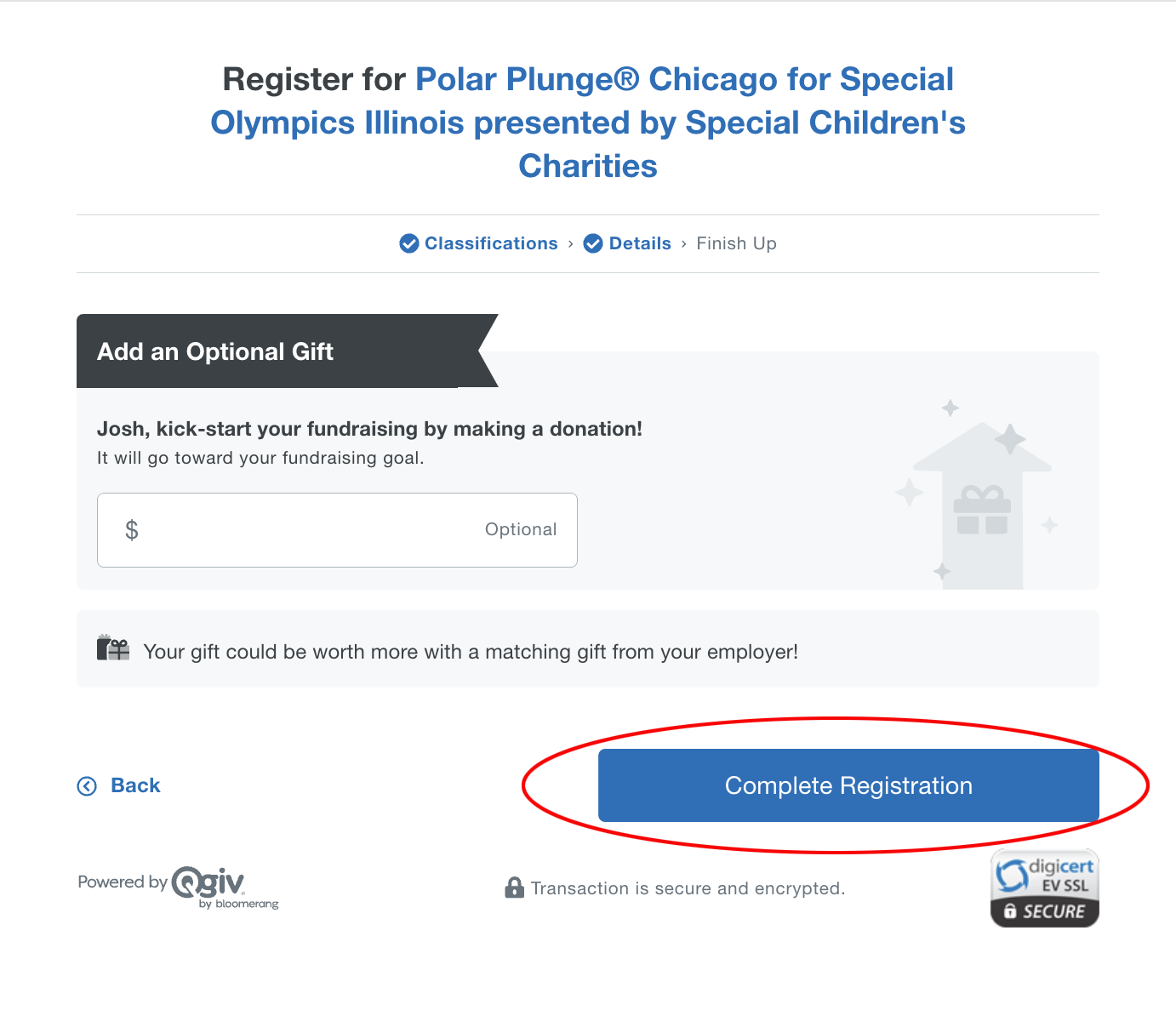Select the Details step indicator
Image resolution: width=1176 pixels, height=1016 pixels.
[x=639, y=243]
